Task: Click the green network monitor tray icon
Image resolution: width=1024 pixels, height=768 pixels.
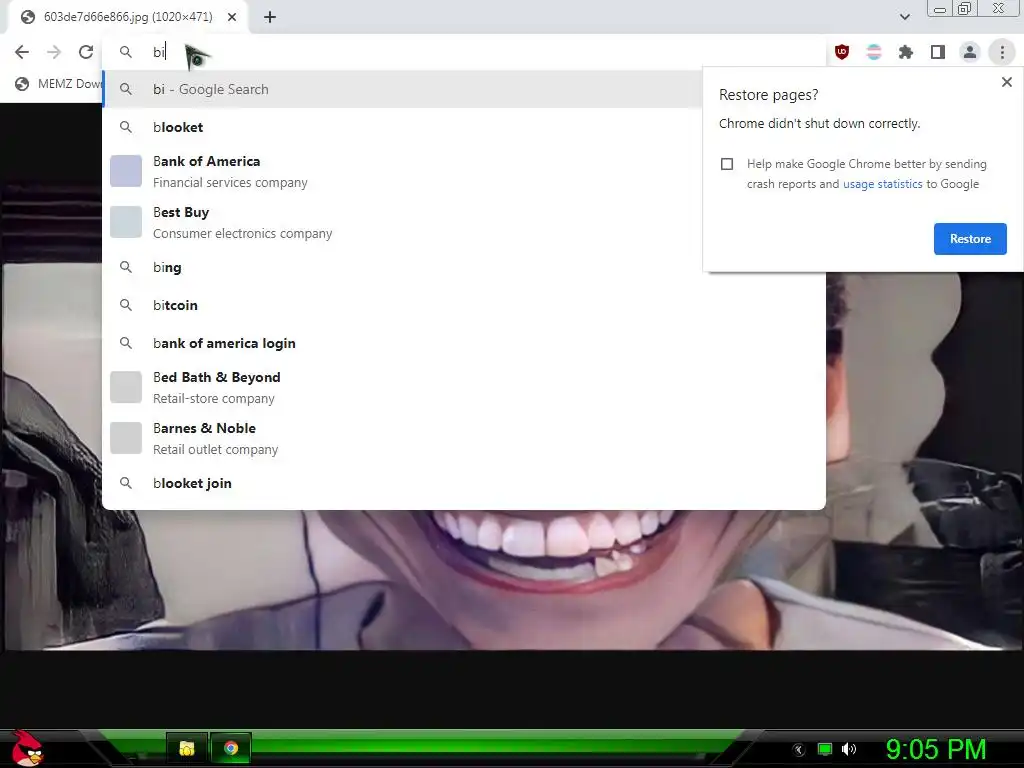Action: (825, 749)
